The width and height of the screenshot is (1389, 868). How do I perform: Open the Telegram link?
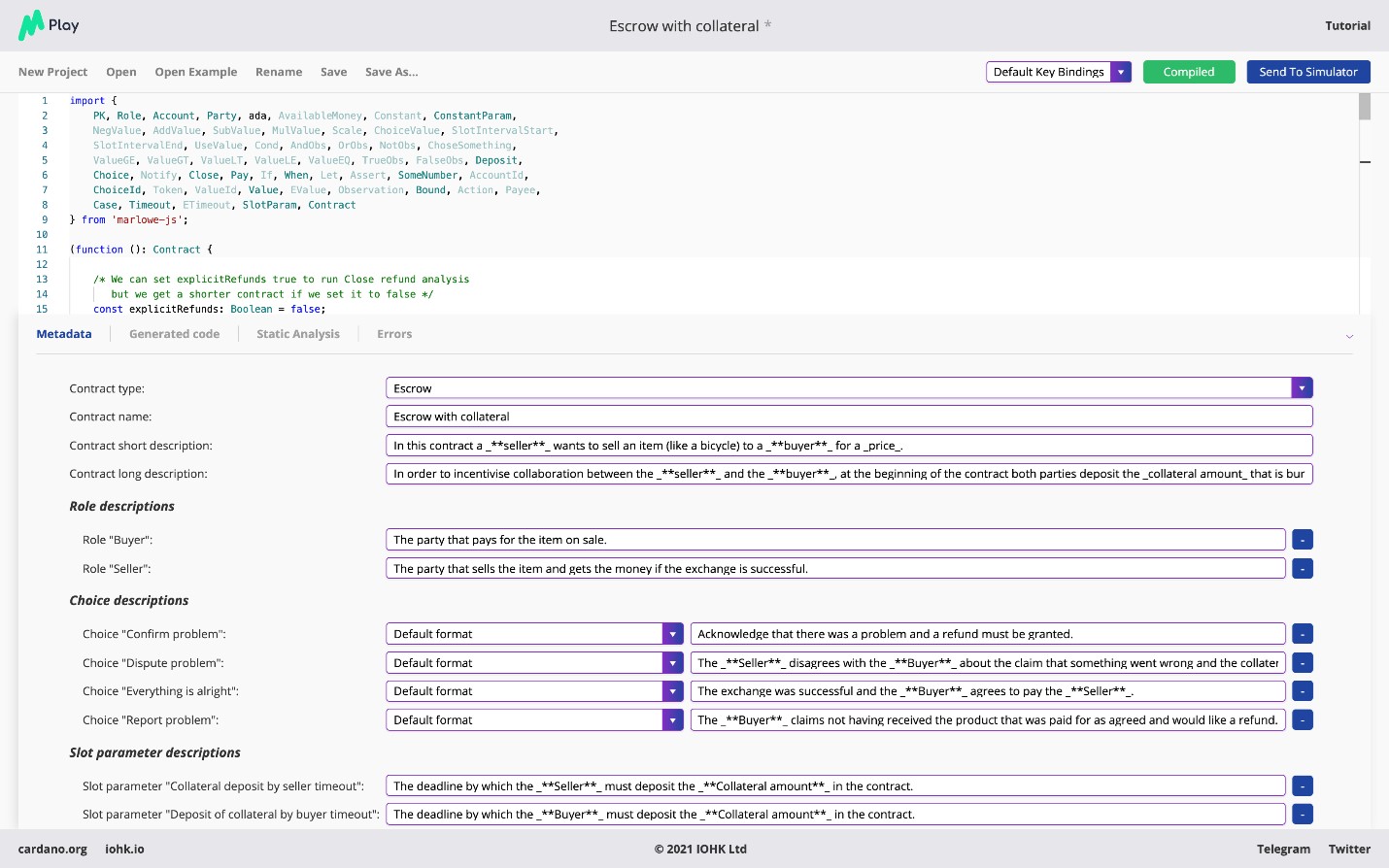1283,850
